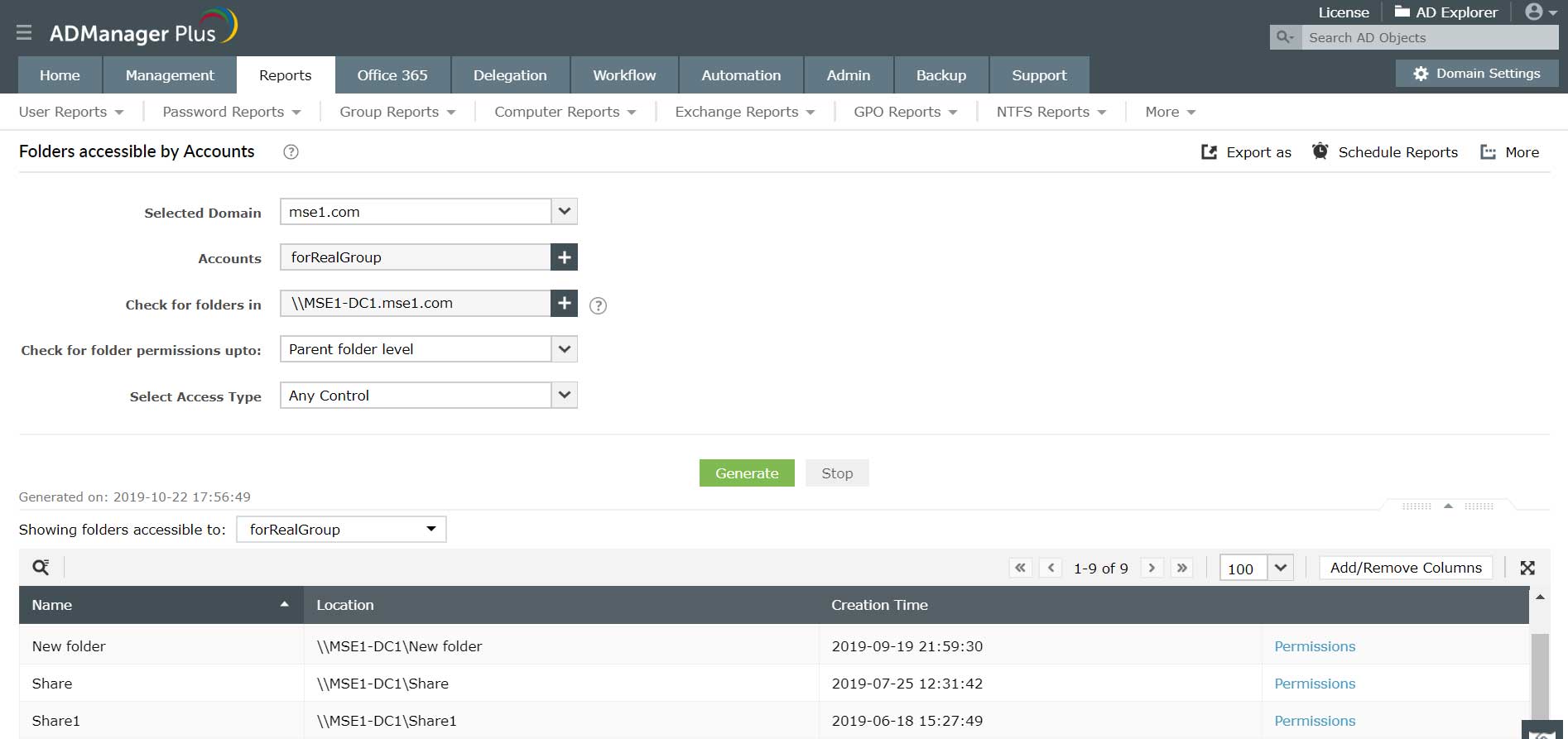
Task: Expand Exchange Reports menu
Action: coord(745,112)
